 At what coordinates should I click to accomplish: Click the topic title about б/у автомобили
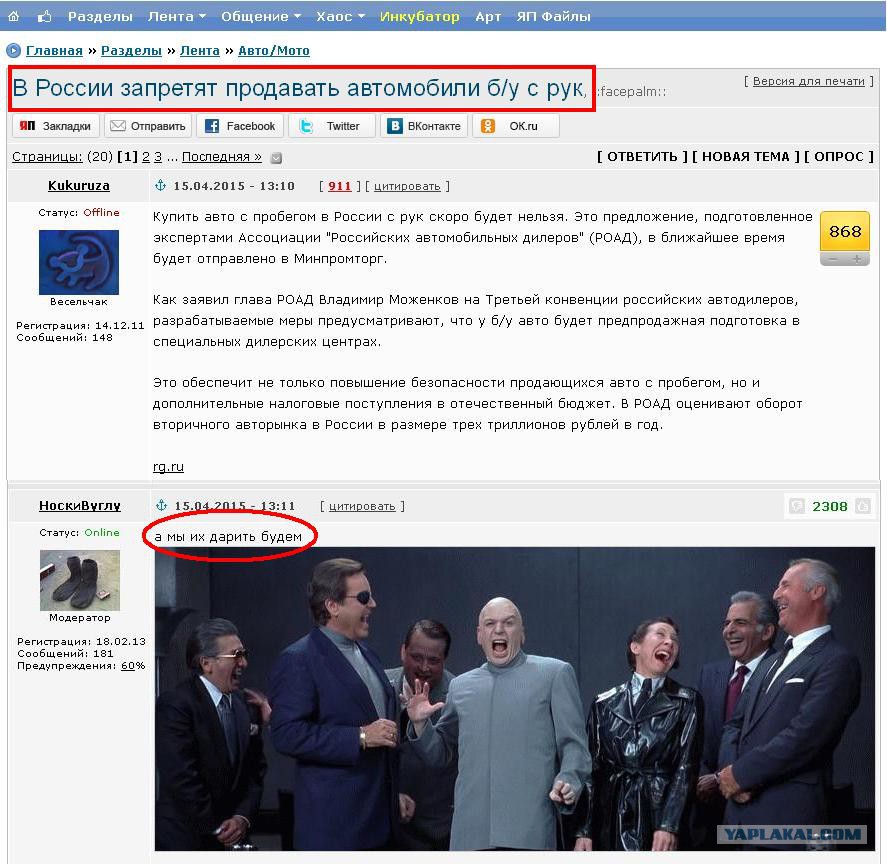coord(300,88)
